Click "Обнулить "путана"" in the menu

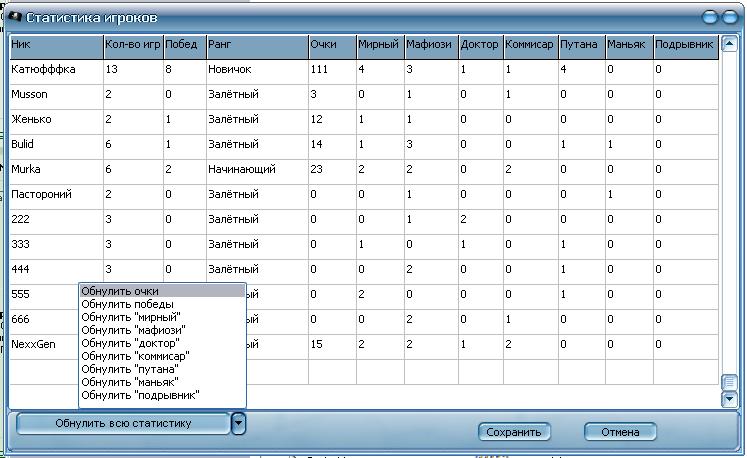(x=161, y=369)
